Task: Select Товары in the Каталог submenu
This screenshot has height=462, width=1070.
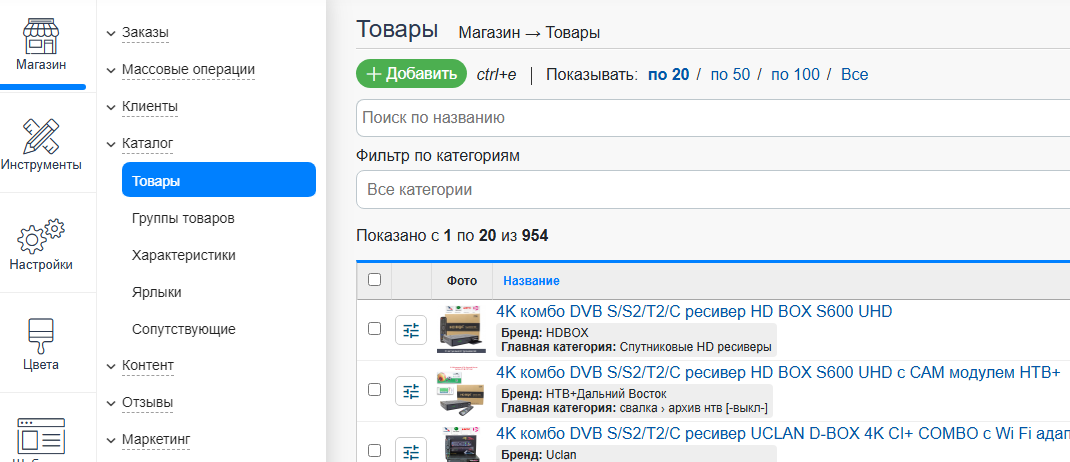Action: point(219,179)
